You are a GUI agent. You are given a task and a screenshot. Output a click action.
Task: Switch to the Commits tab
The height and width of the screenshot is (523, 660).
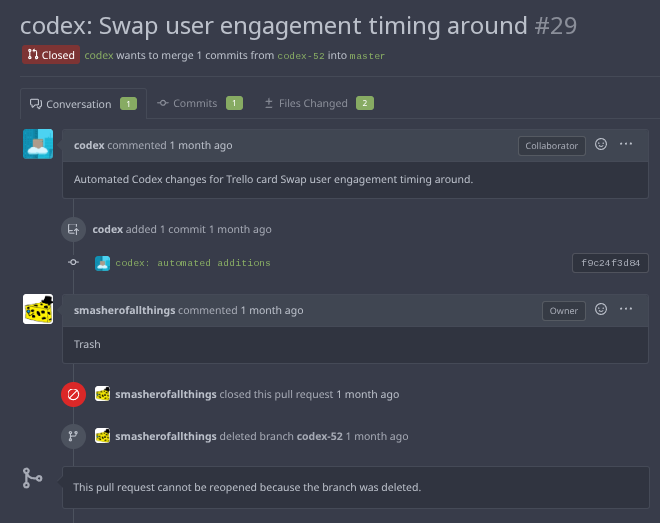click(200, 103)
